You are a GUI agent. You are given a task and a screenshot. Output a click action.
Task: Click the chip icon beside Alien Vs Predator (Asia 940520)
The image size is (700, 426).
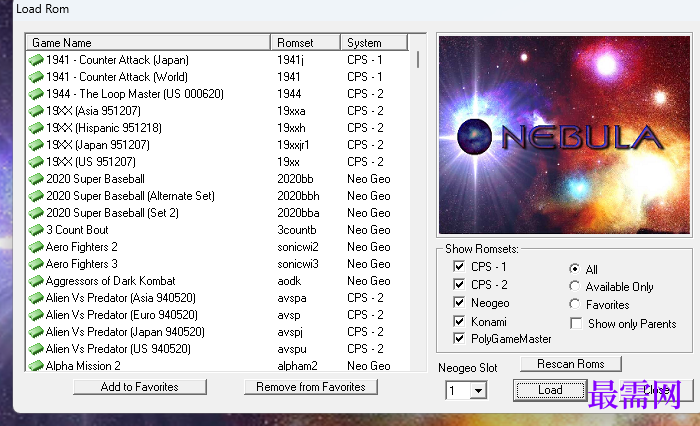tap(36, 298)
